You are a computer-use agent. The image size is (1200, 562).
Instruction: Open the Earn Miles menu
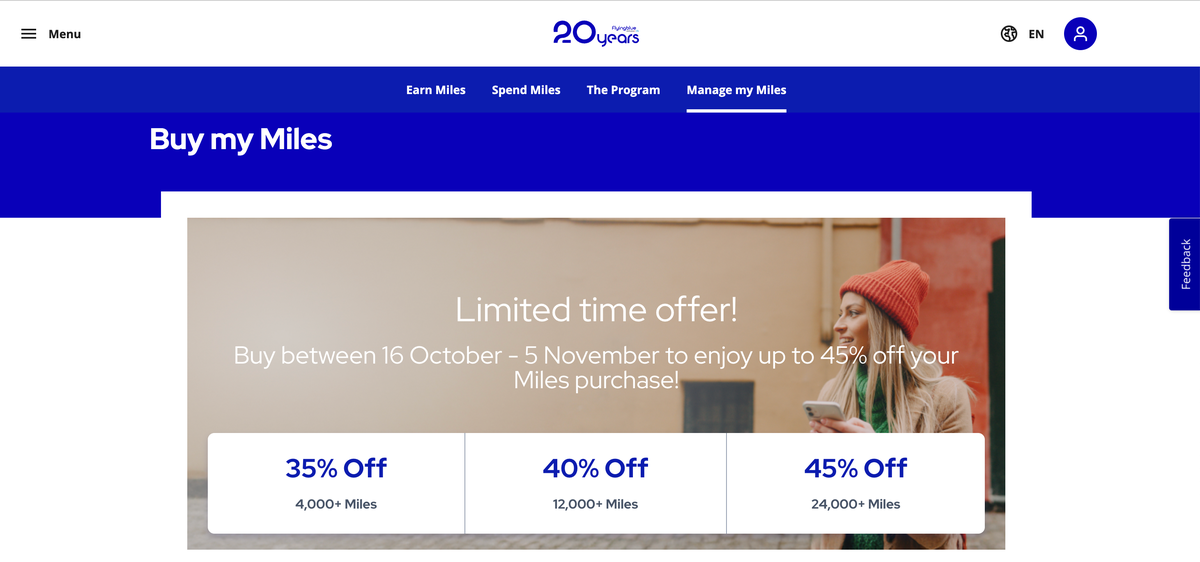436,90
